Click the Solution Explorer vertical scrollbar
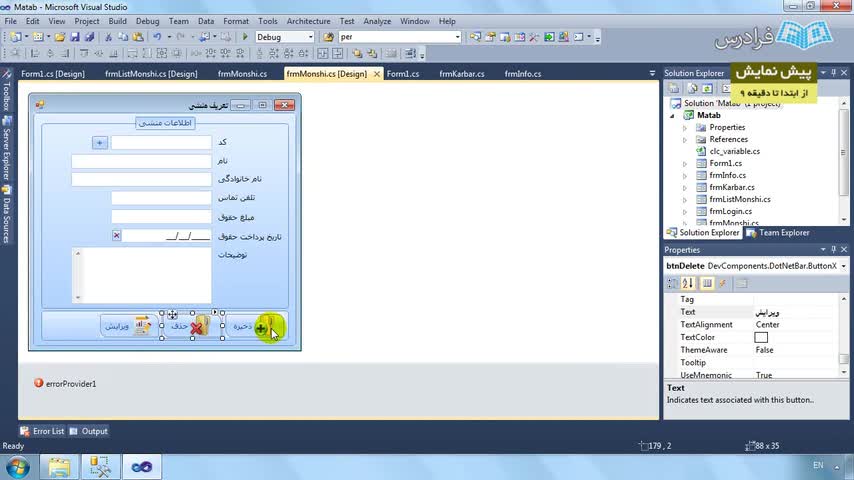 click(x=844, y=161)
